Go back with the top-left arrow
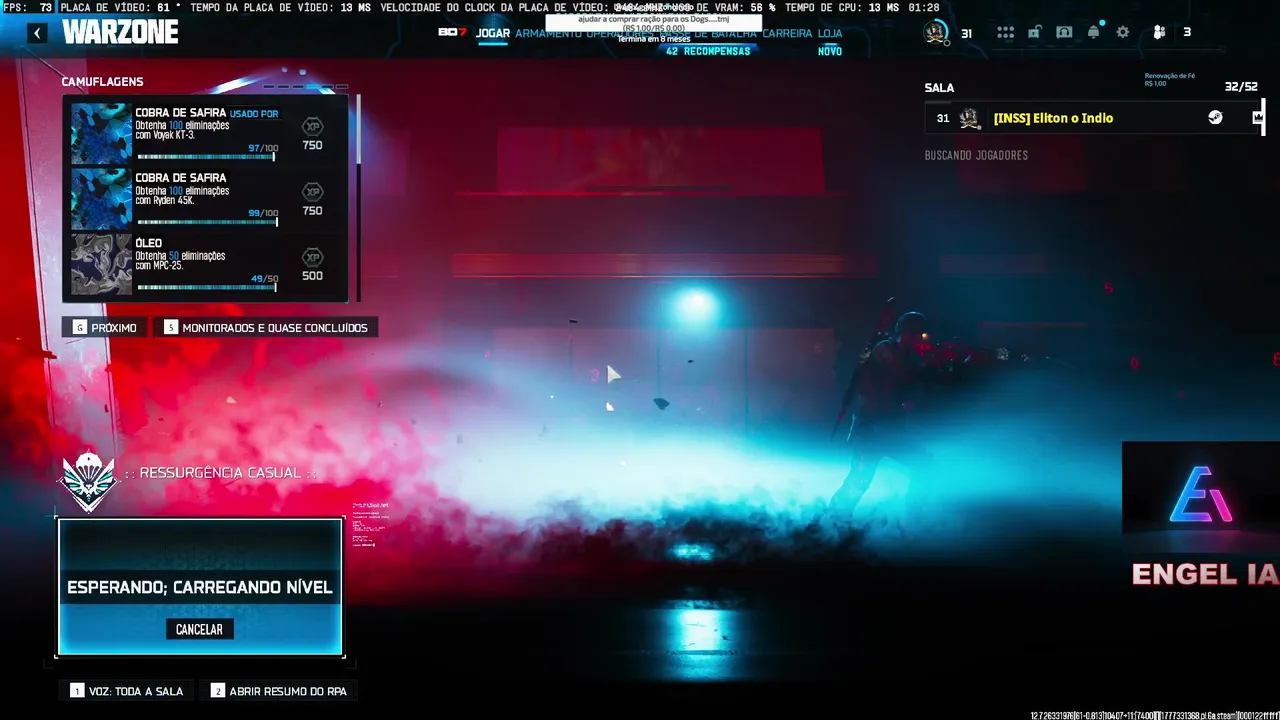The width and height of the screenshot is (1280, 720). [x=37, y=33]
